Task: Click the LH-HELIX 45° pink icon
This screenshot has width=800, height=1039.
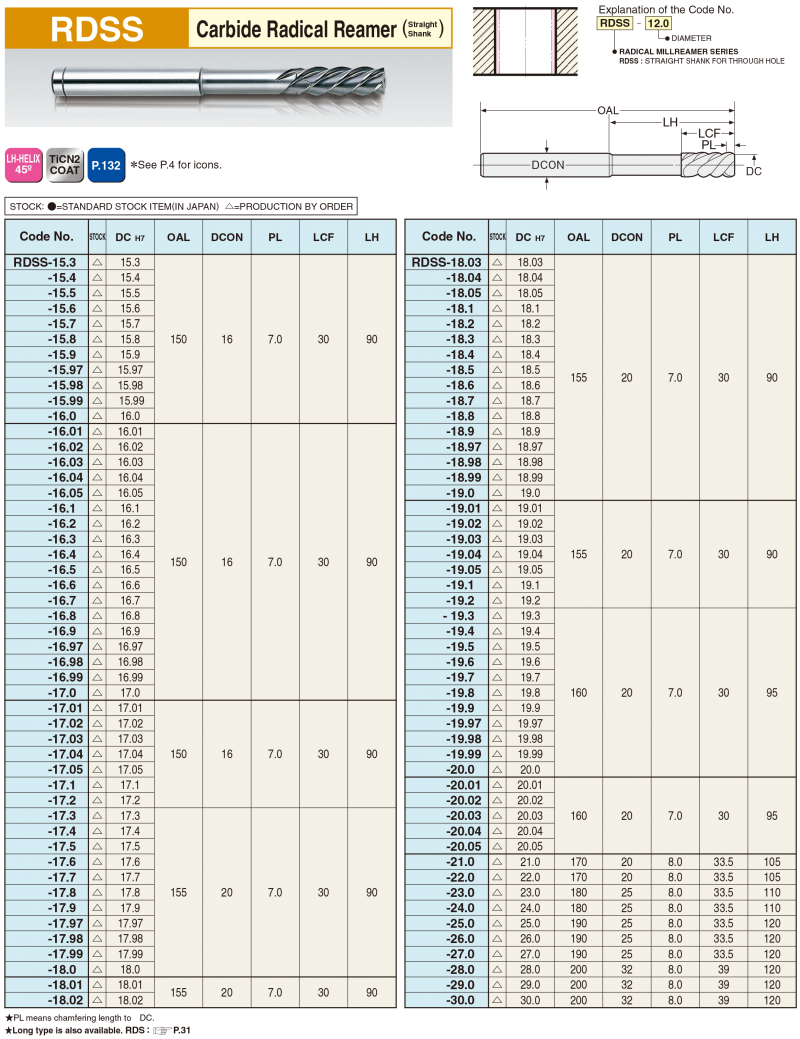Action: point(24,165)
